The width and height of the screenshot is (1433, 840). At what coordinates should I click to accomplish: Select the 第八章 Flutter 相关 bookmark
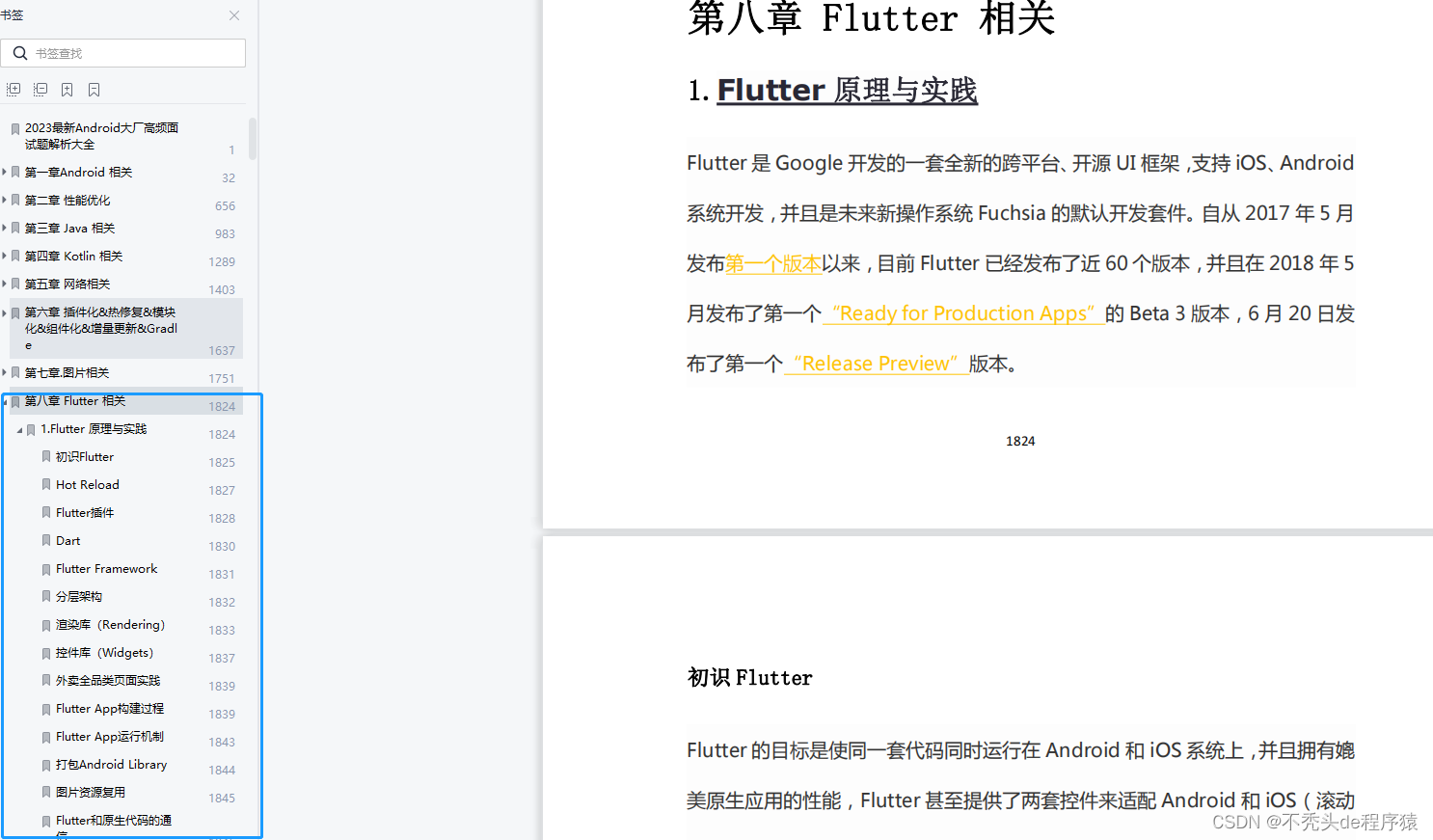coord(75,401)
